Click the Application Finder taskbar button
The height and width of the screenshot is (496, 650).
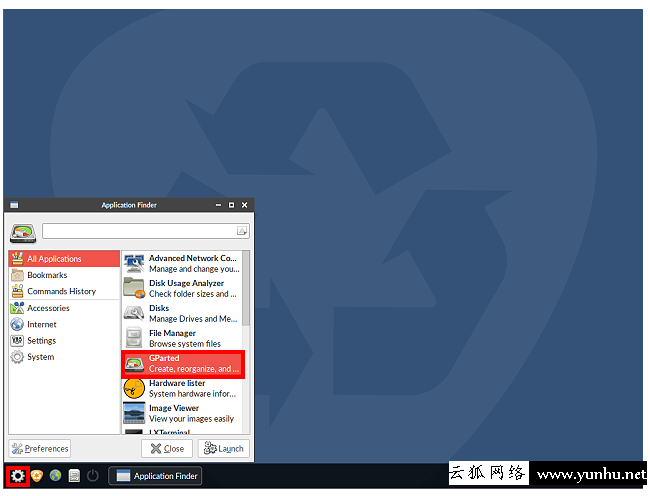(x=155, y=476)
